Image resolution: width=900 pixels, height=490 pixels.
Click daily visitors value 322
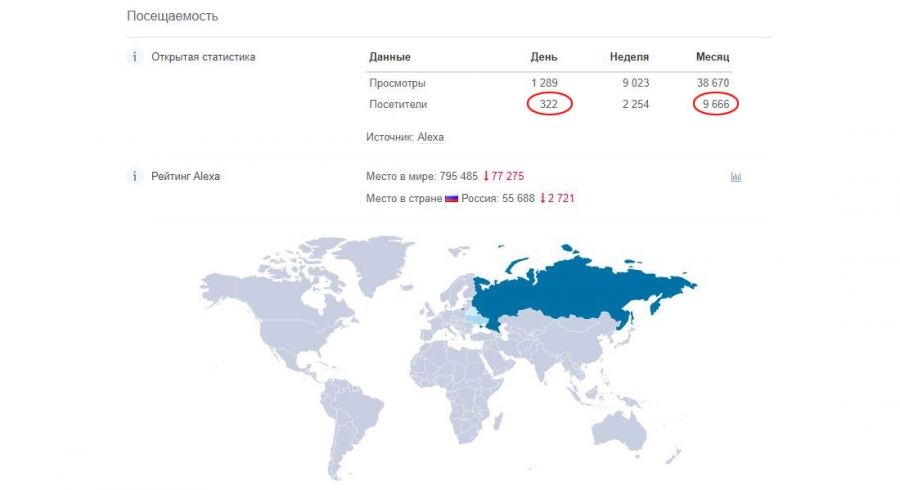click(549, 104)
